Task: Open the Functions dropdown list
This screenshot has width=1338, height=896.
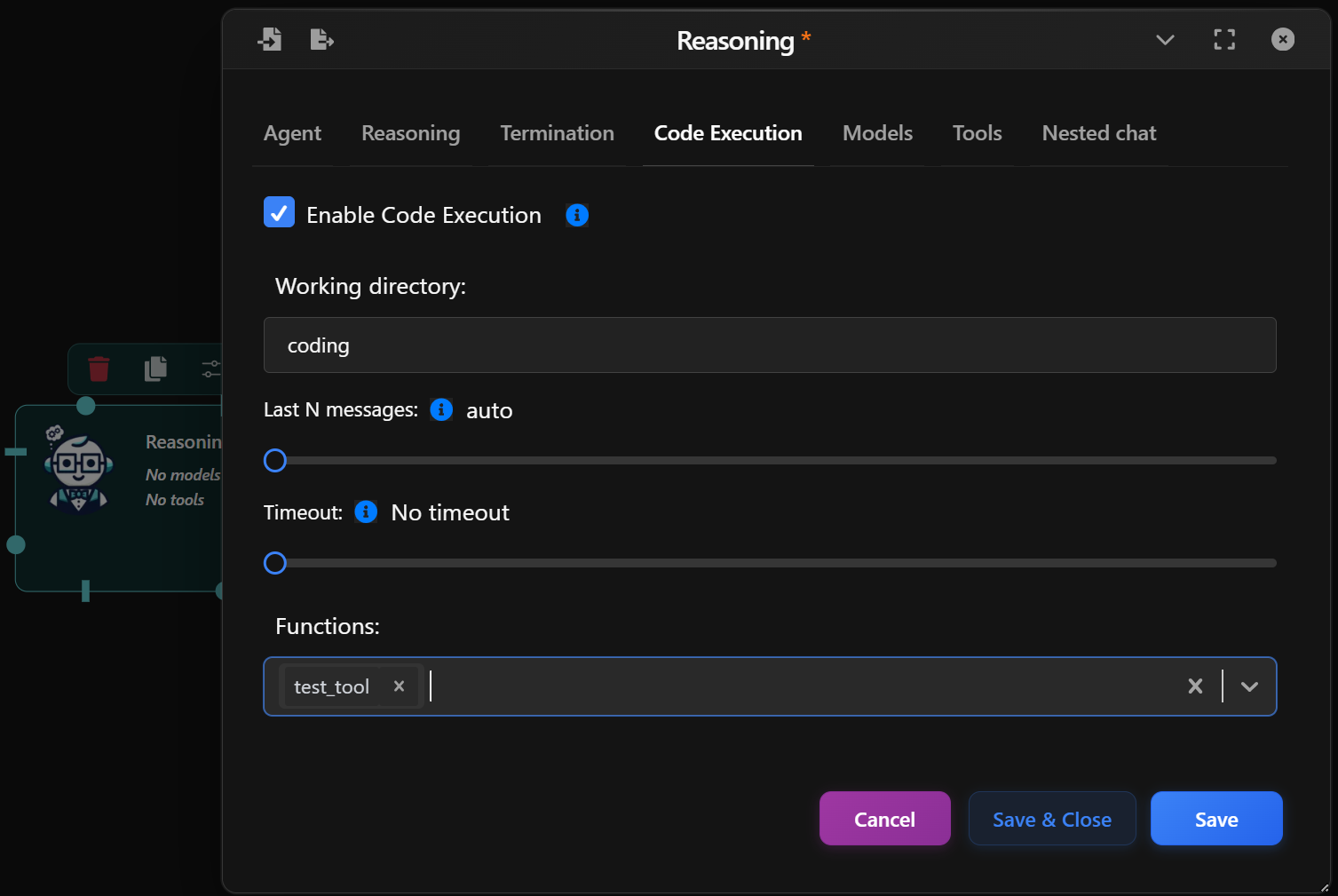Action: (1249, 686)
